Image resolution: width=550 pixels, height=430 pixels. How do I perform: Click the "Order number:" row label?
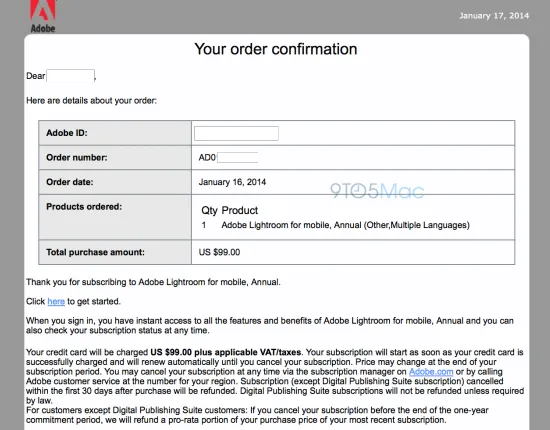pos(77,157)
